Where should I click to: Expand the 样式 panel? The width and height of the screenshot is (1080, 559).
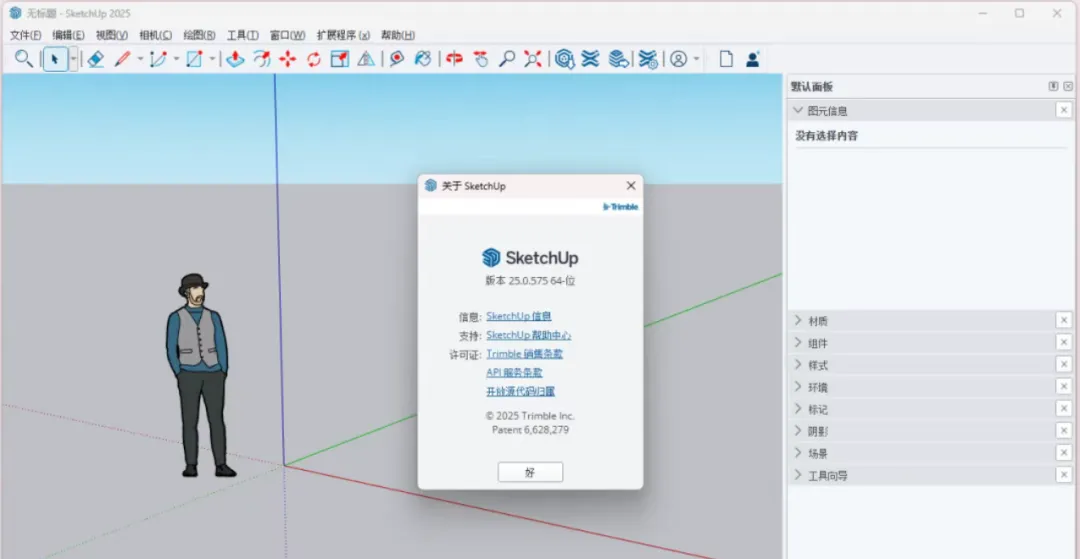point(798,364)
